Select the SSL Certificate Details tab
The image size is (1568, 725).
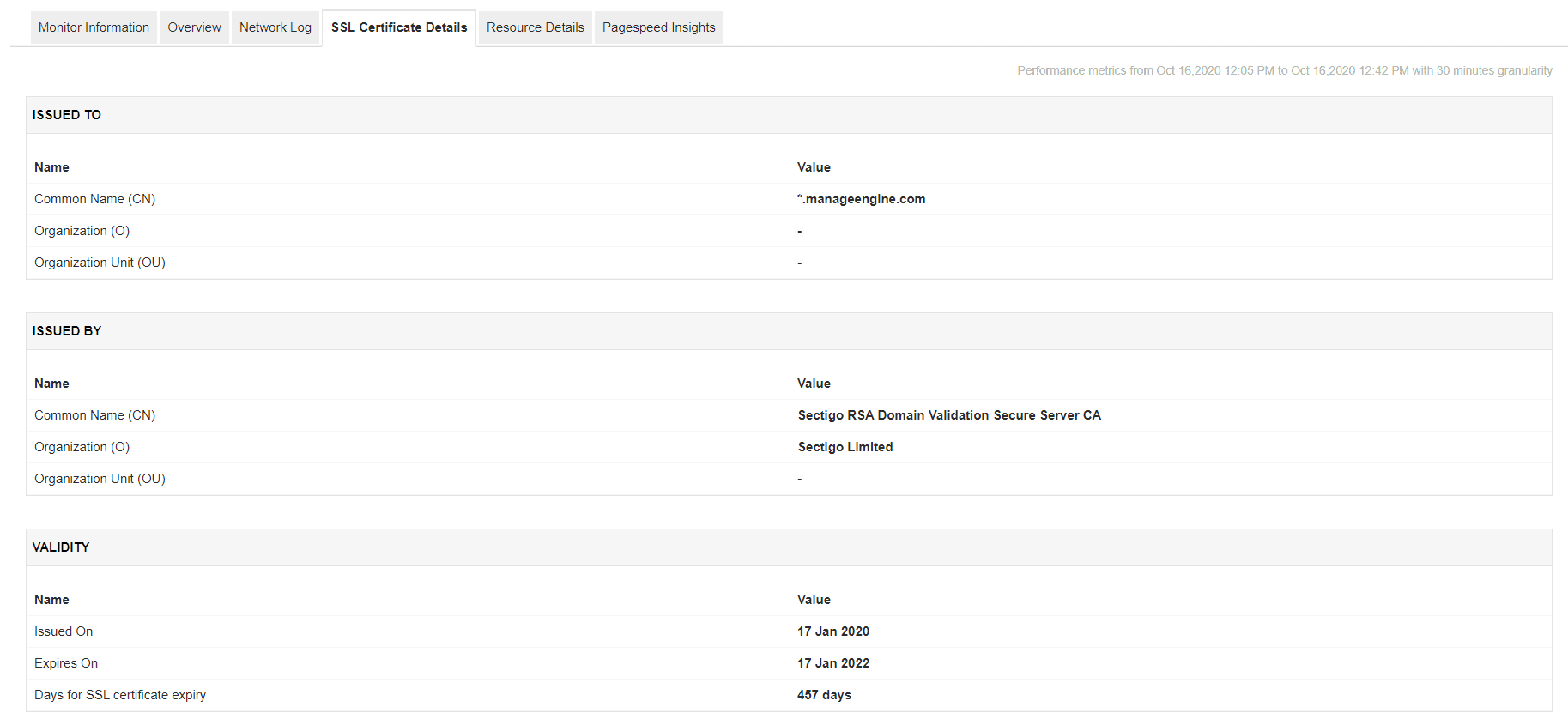(x=399, y=27)
